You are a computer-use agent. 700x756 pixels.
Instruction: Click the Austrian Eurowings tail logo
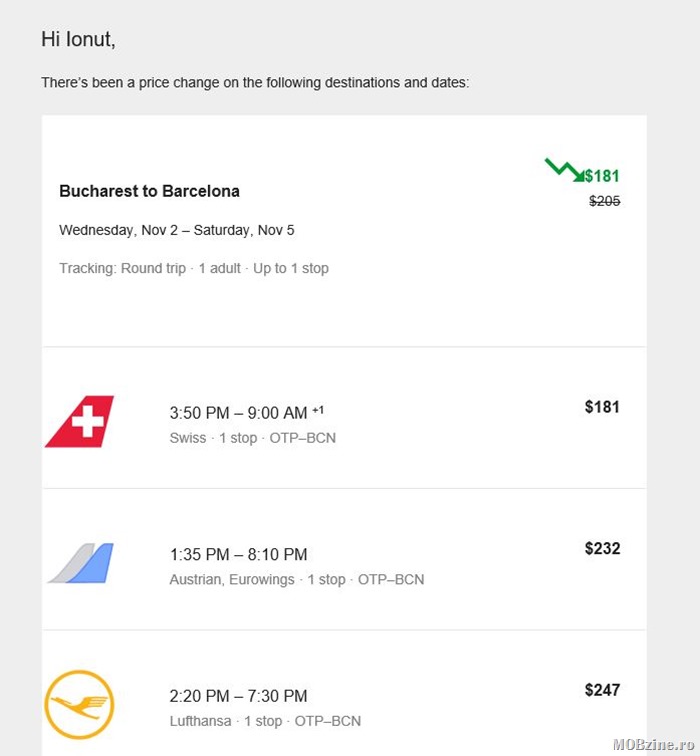point(81,563)
